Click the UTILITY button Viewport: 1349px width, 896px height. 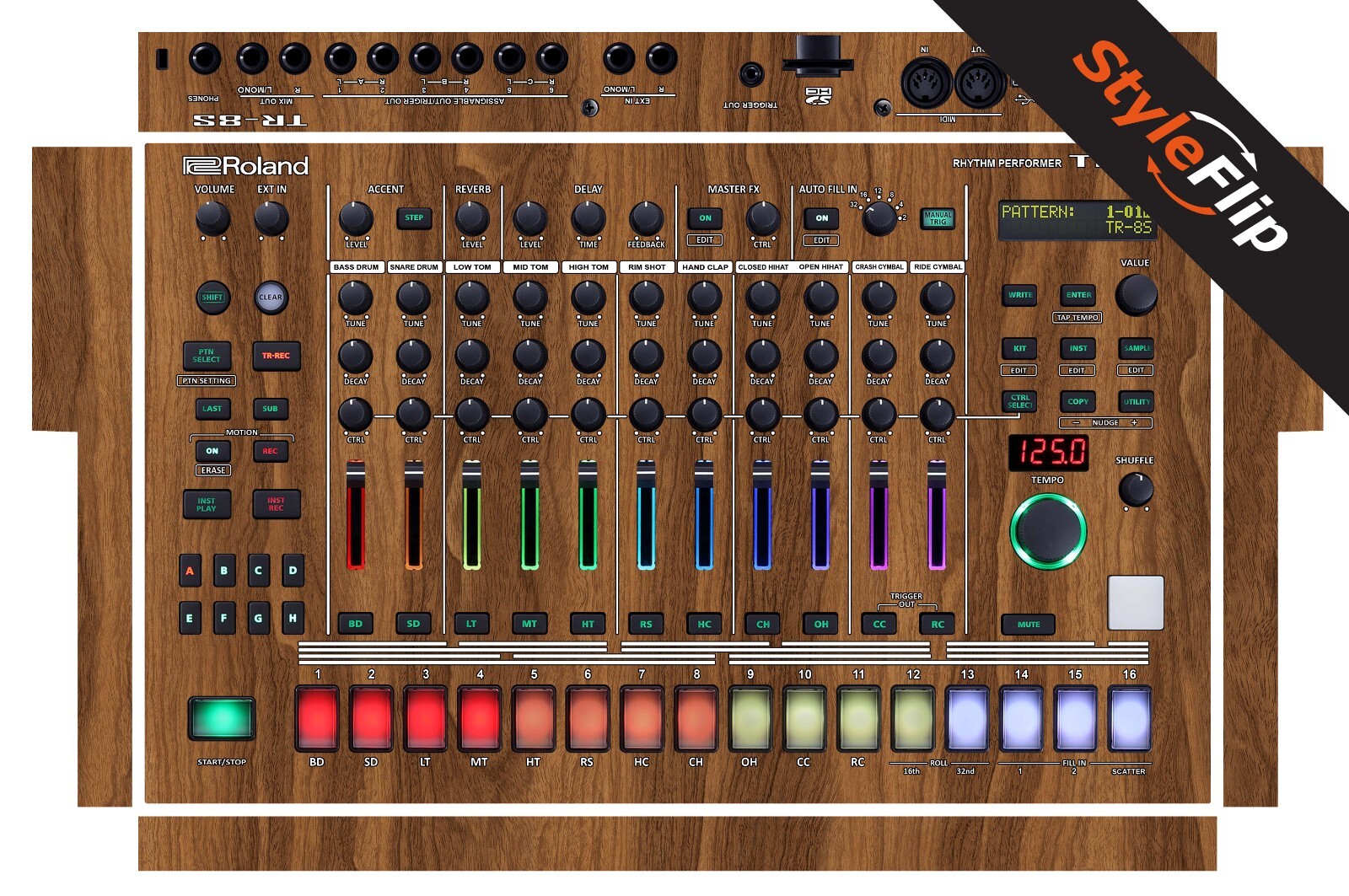1137,401
